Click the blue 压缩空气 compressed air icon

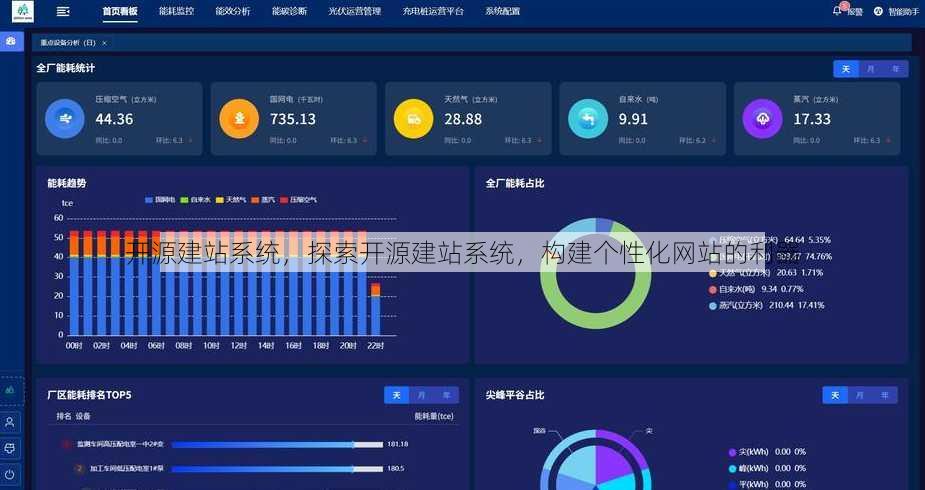(65, 119)
